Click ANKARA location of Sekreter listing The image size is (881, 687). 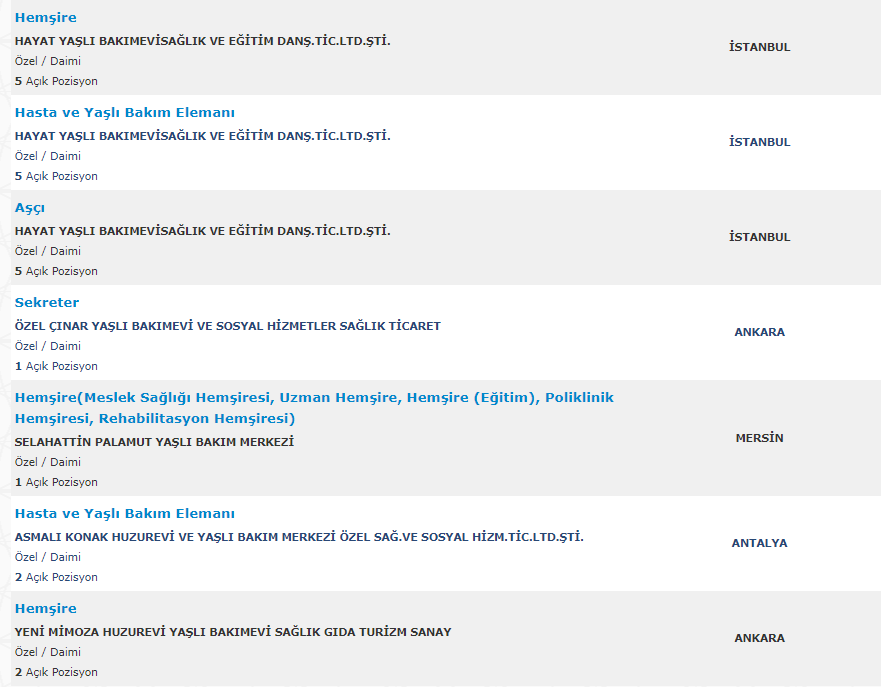coord(759,332)
